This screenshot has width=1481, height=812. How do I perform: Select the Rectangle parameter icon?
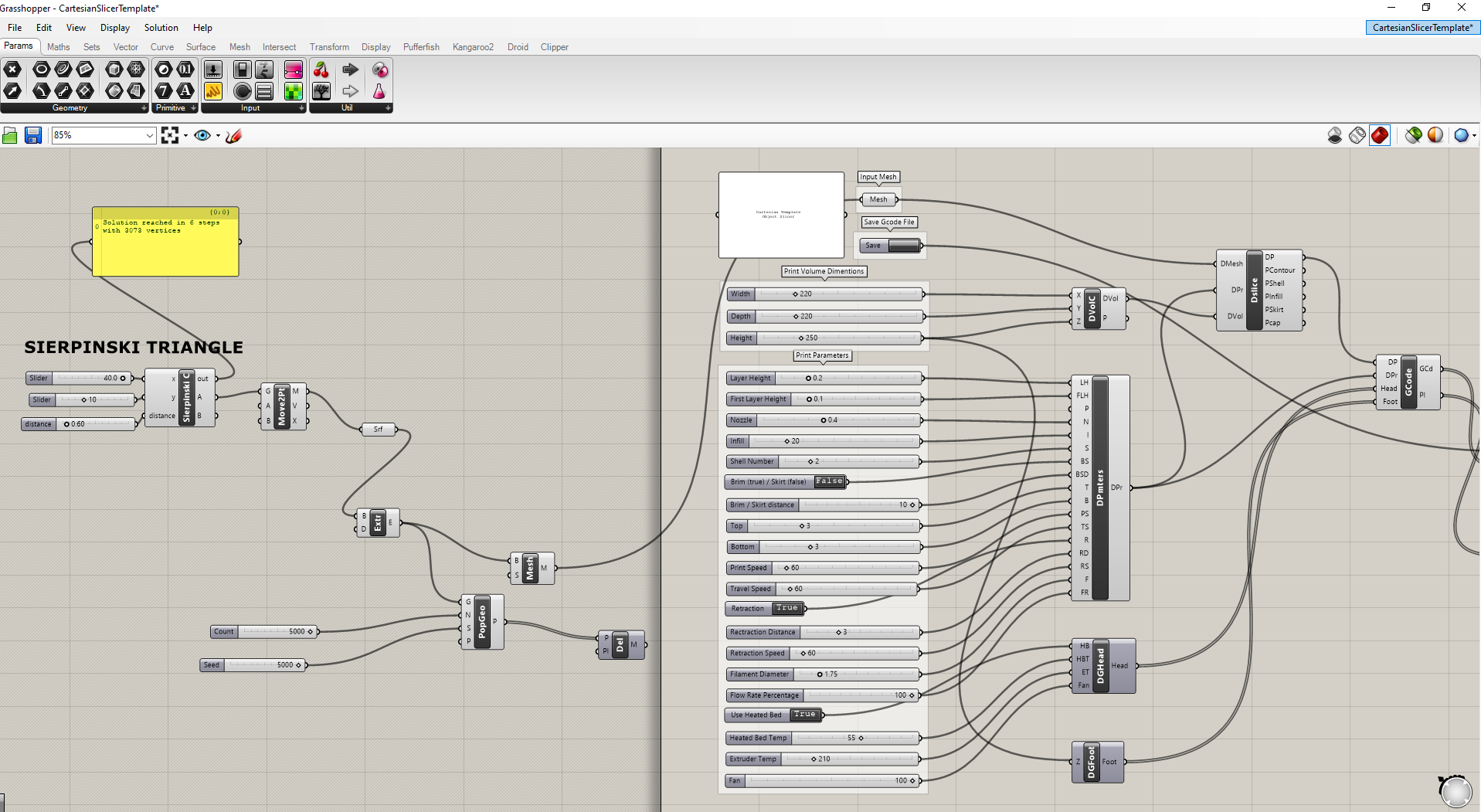[85, 91]
